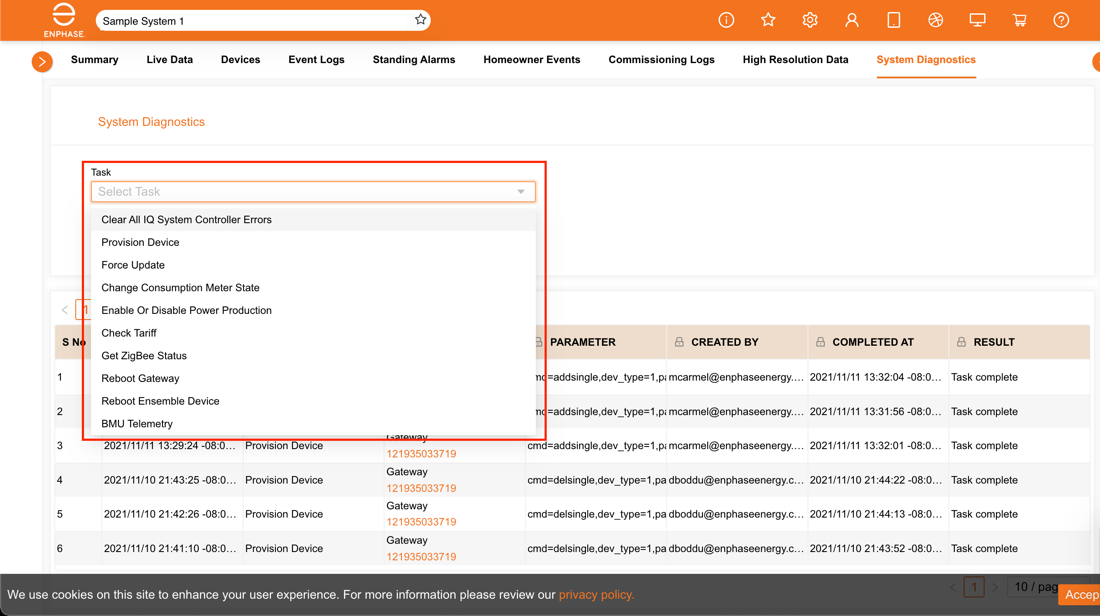Open the settings gear icon
The image size is (1100, 616).
[810, 19]
